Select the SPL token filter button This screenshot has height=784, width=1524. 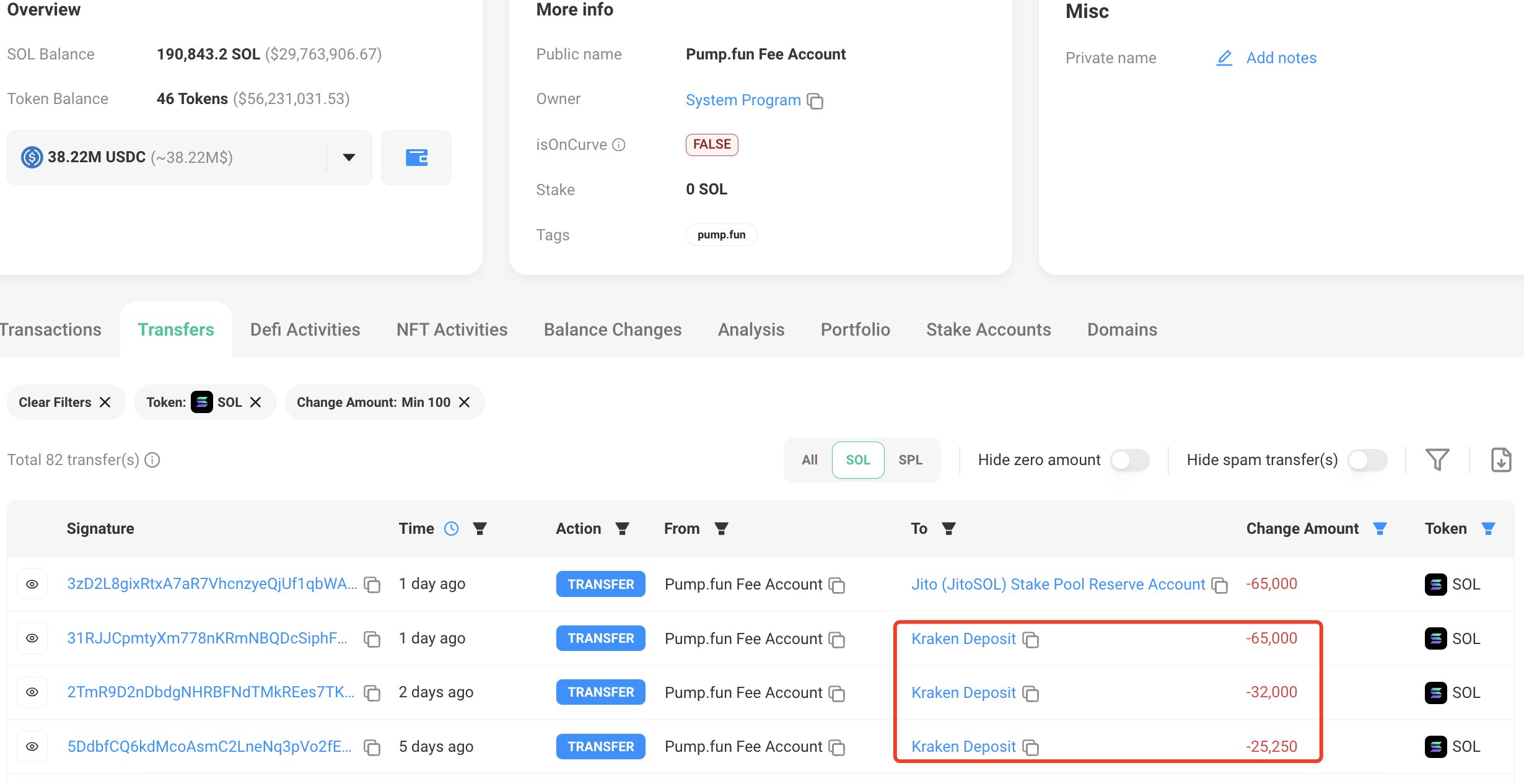(x=909, y=460)
